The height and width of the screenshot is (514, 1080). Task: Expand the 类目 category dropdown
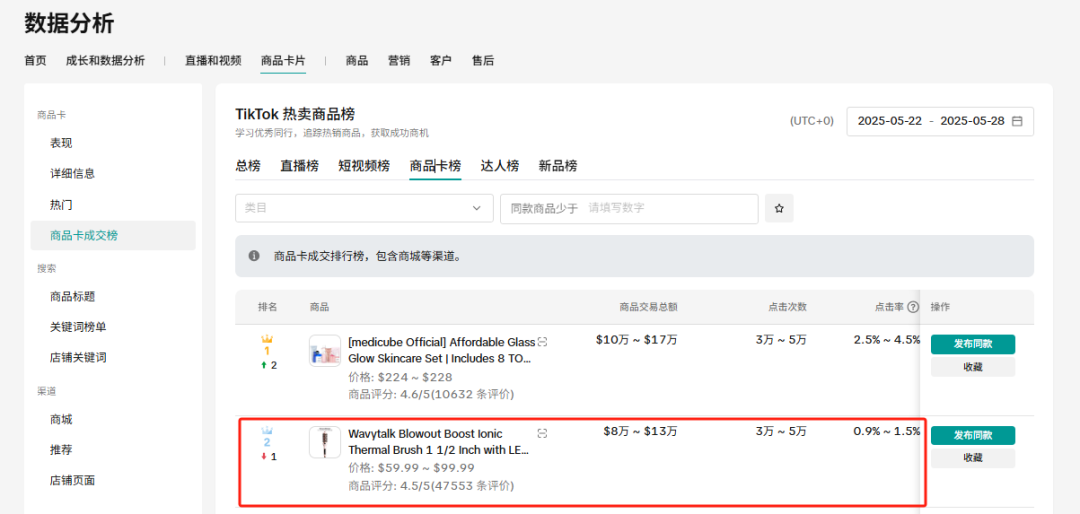coord(364,208)
